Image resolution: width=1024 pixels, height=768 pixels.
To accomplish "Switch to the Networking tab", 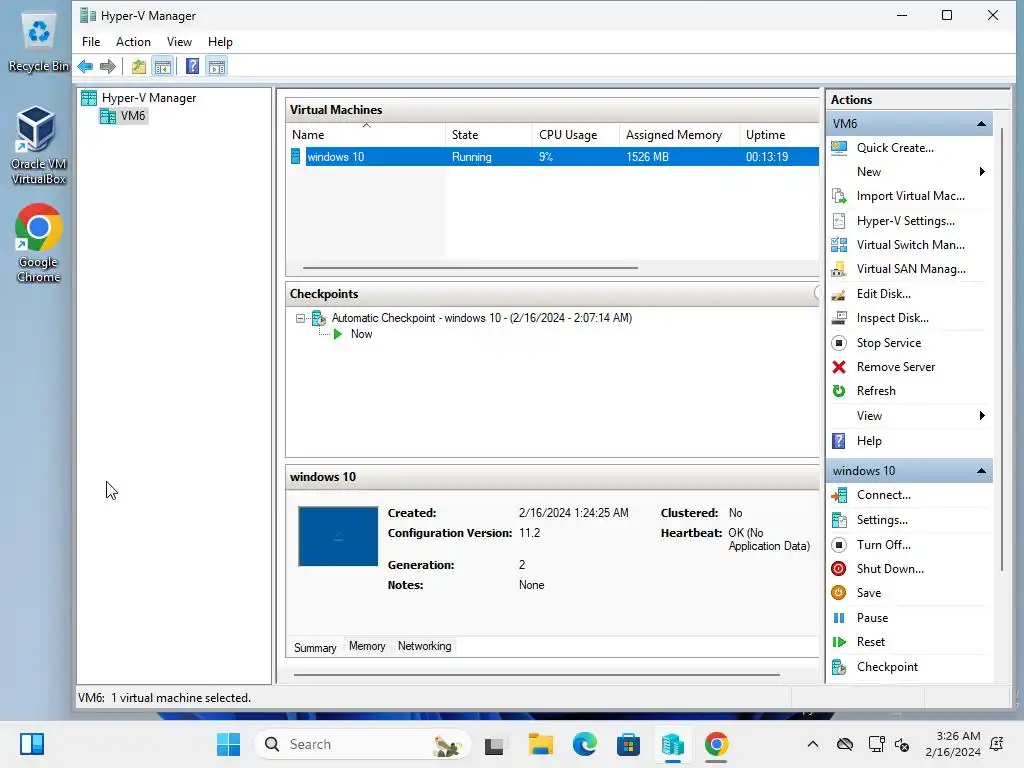I will tap(424, 646).
